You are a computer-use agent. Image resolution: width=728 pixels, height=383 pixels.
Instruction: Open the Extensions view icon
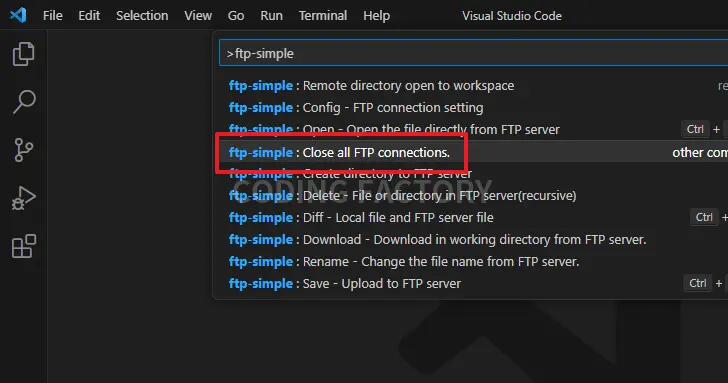[24, 246]
